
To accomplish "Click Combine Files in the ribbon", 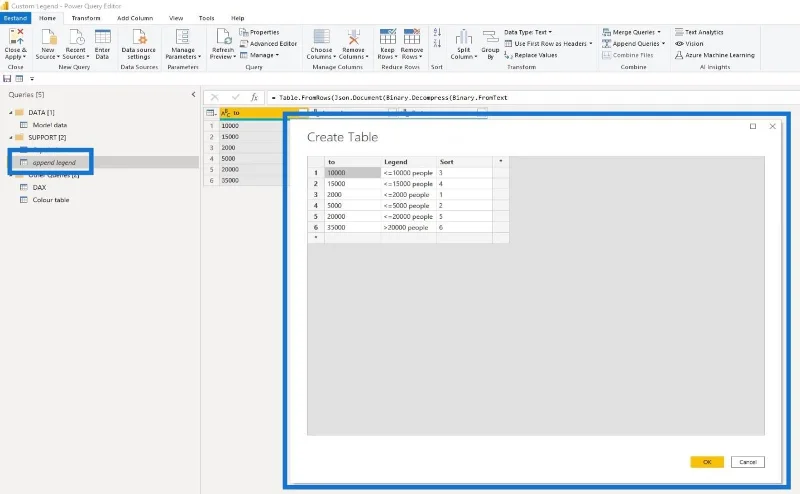I will (628, 55).
